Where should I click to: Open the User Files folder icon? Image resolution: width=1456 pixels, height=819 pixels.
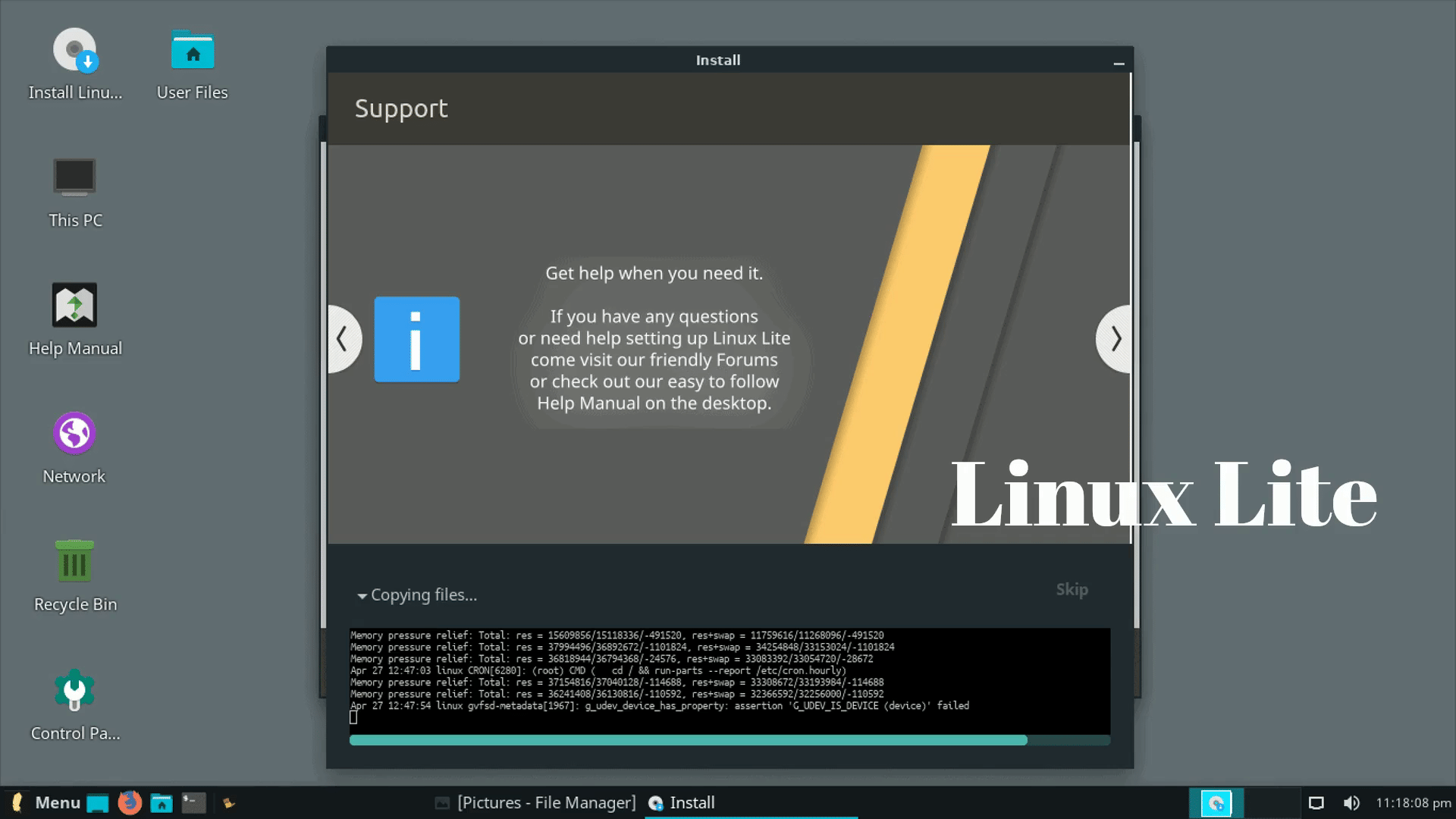coord(193,53)
